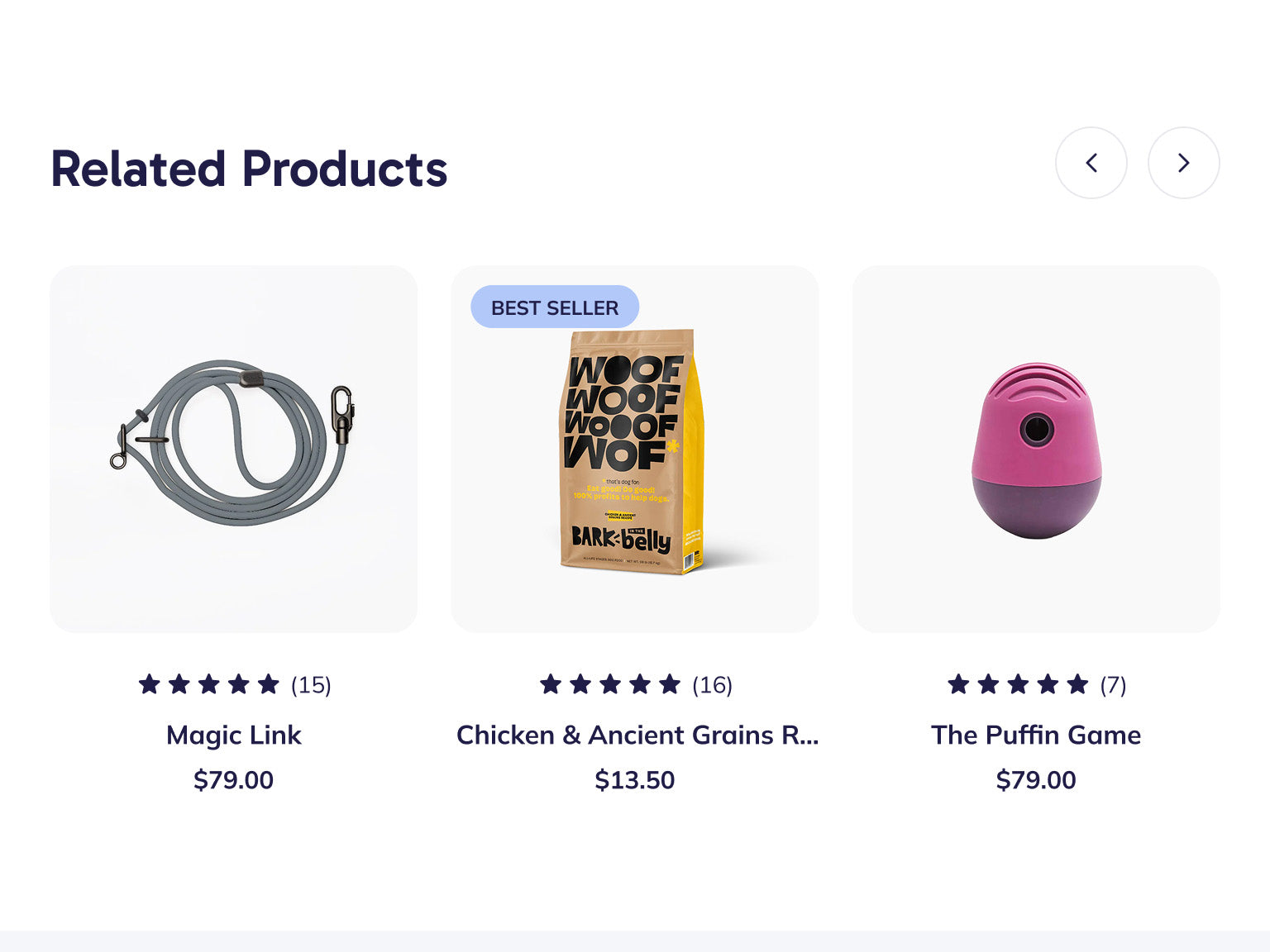Open the (15) reviews count

[x=311, y=685]
